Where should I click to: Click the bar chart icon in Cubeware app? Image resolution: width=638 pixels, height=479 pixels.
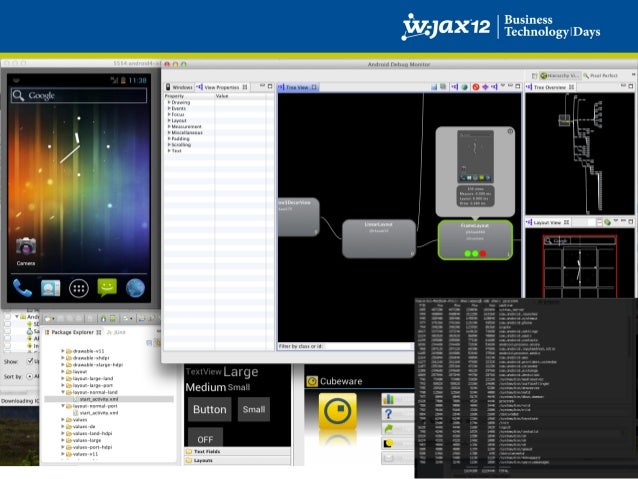[389, 399]
